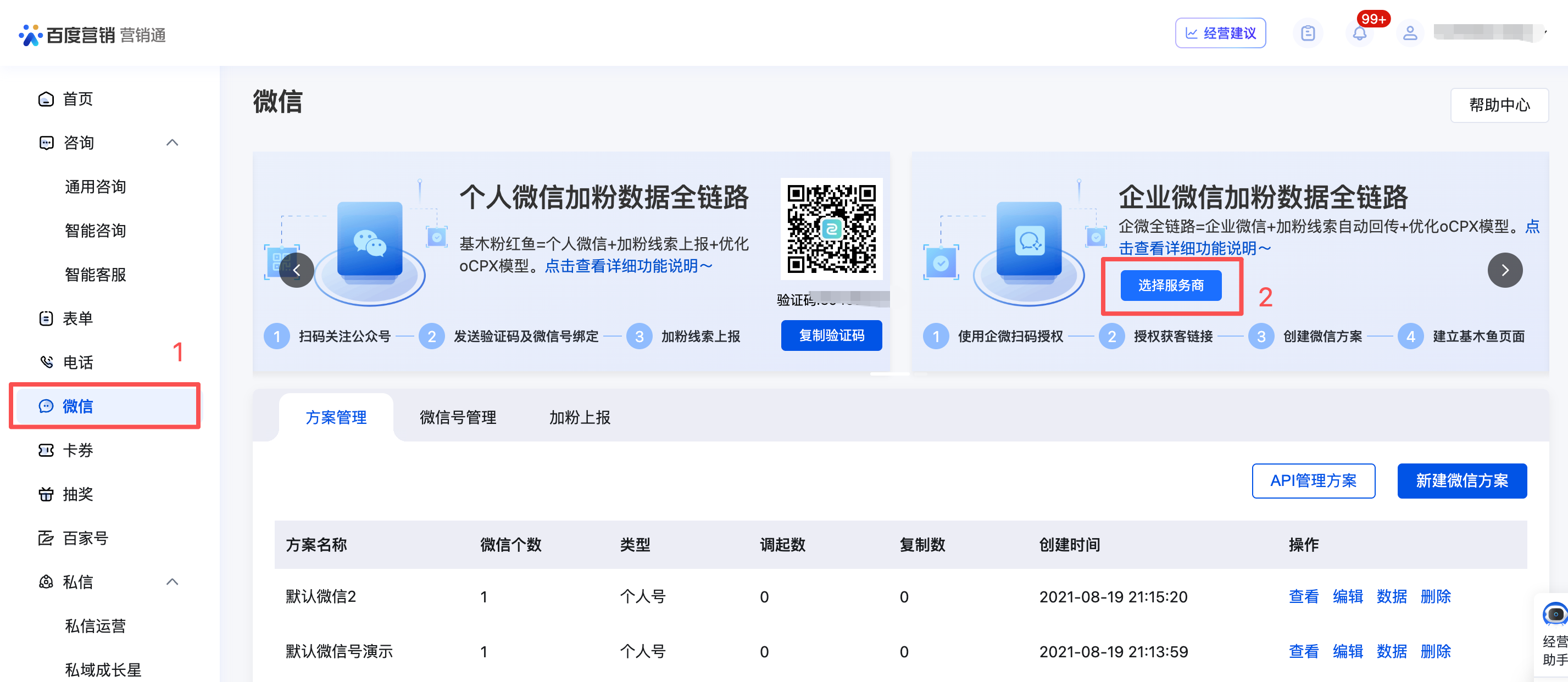Click the 方案名称 column header
This screenshot has width=1568, height=682.
[x=316, y=545]
